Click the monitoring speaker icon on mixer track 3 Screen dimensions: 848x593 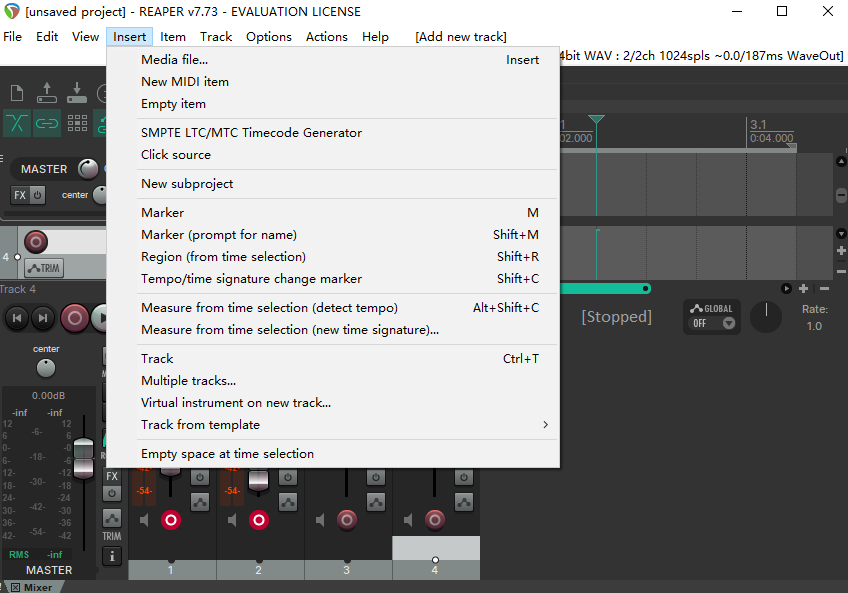click(321, 520)
